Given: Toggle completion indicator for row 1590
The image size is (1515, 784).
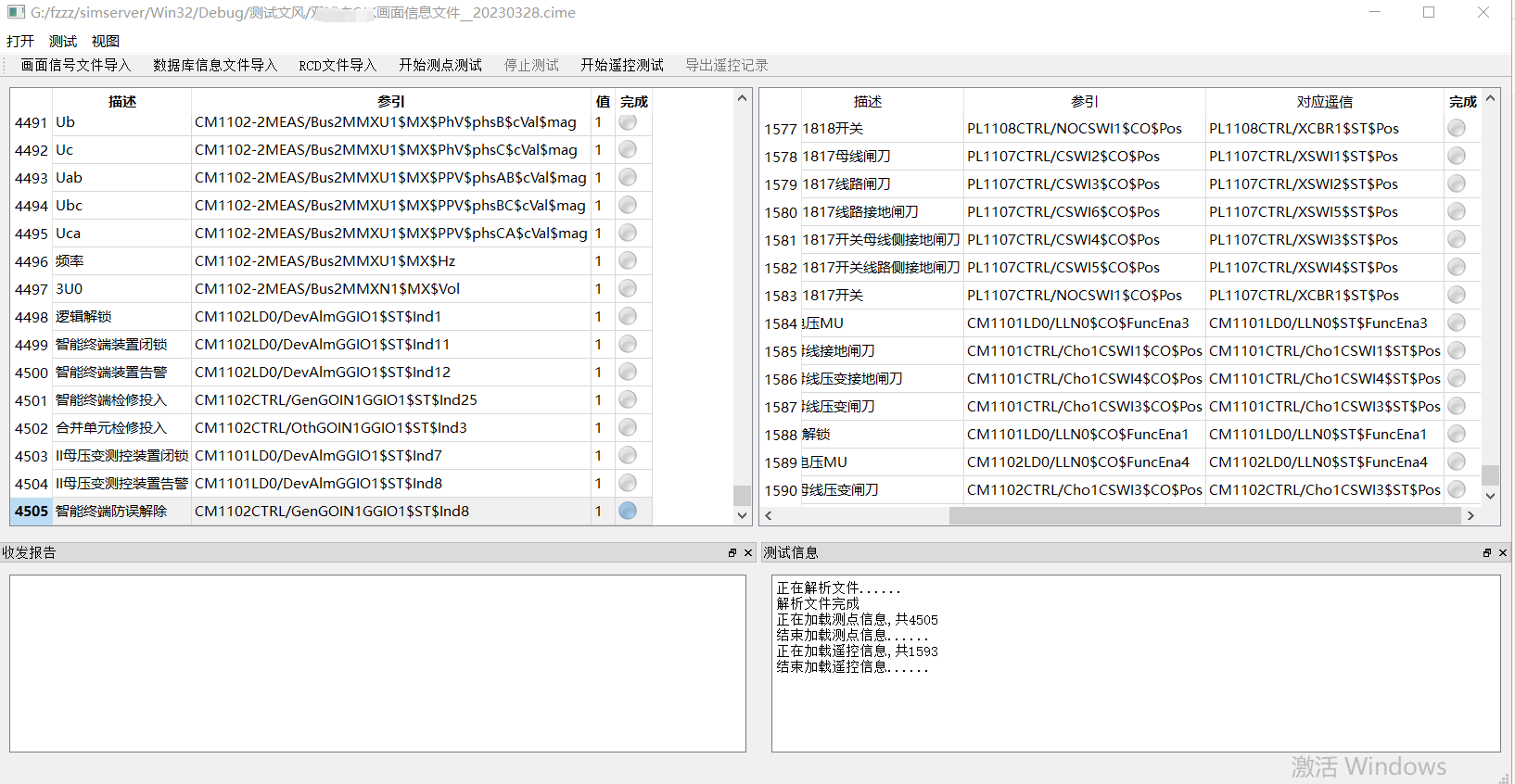Looking at the screenshot, I should pos(1457,490).
